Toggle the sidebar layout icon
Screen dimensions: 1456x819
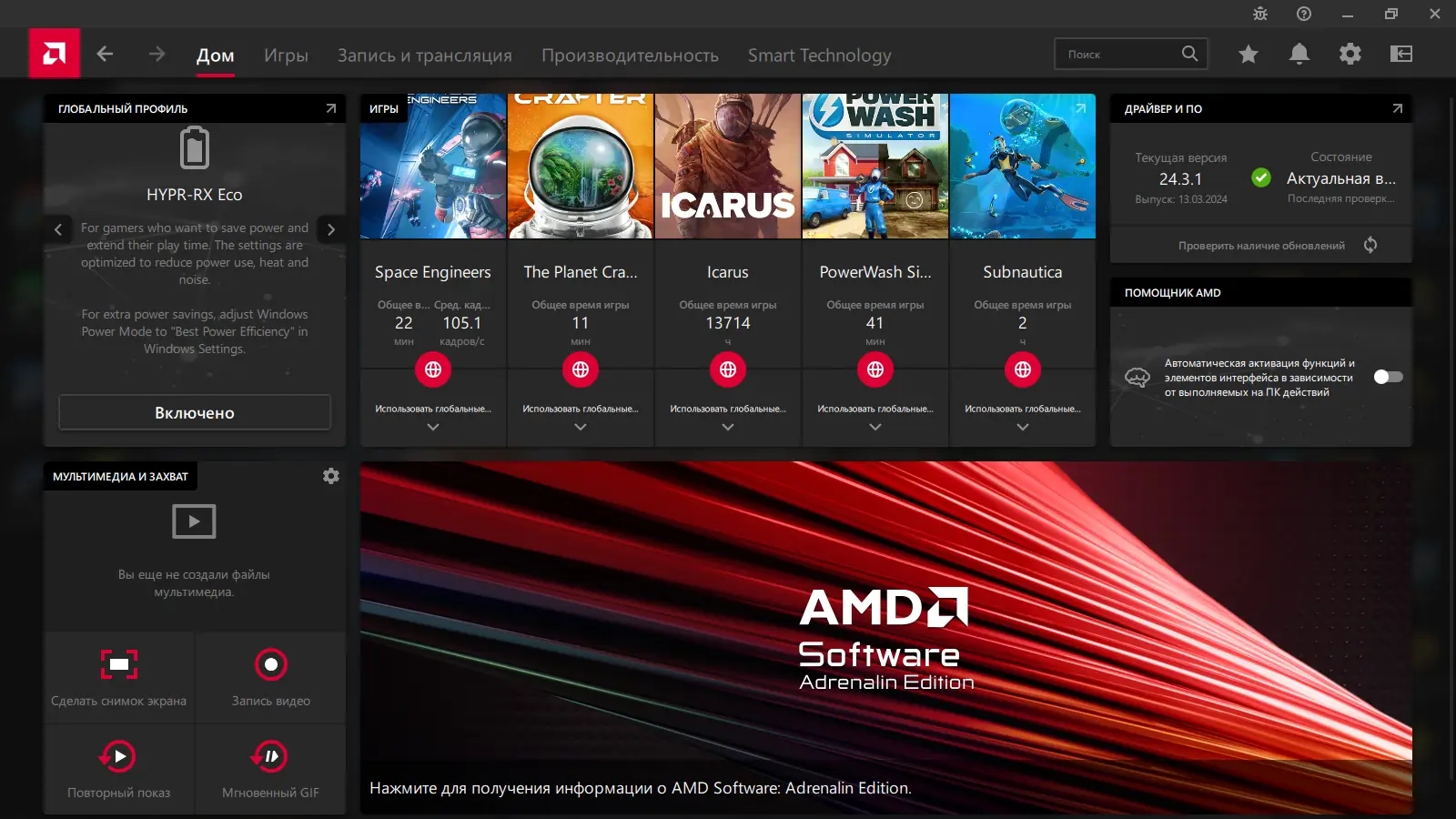[1401, 55]
